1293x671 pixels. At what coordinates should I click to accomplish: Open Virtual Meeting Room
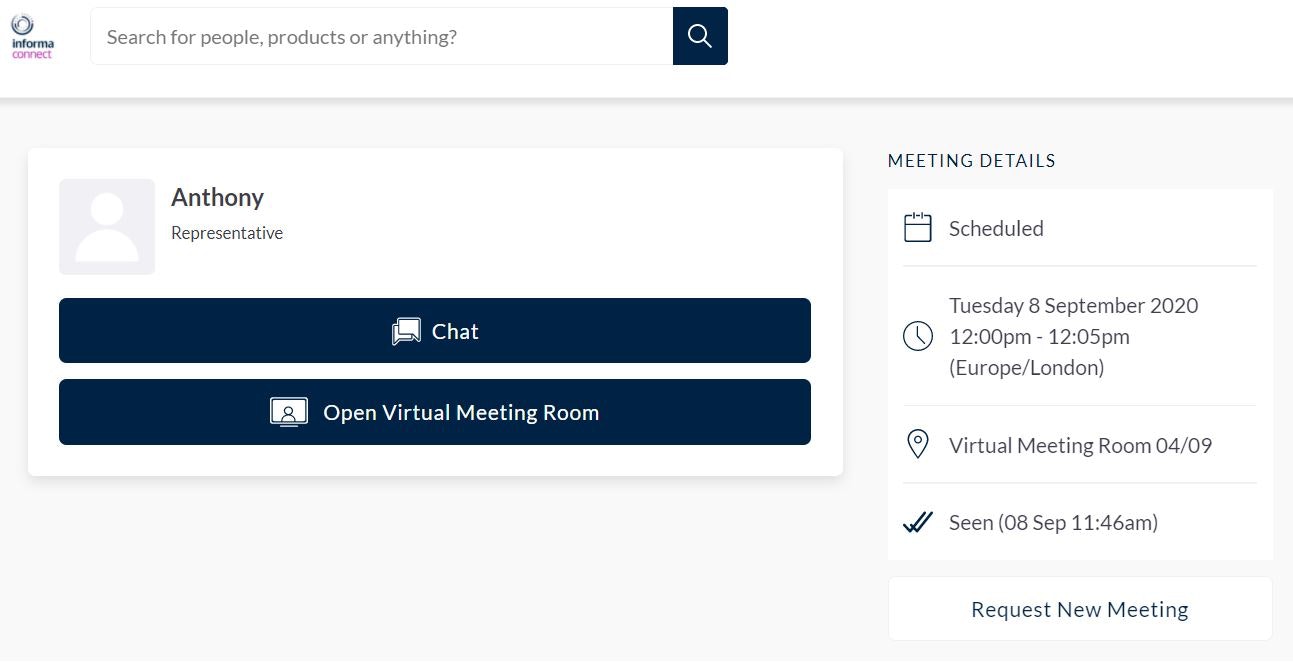(x=435, y=412)
